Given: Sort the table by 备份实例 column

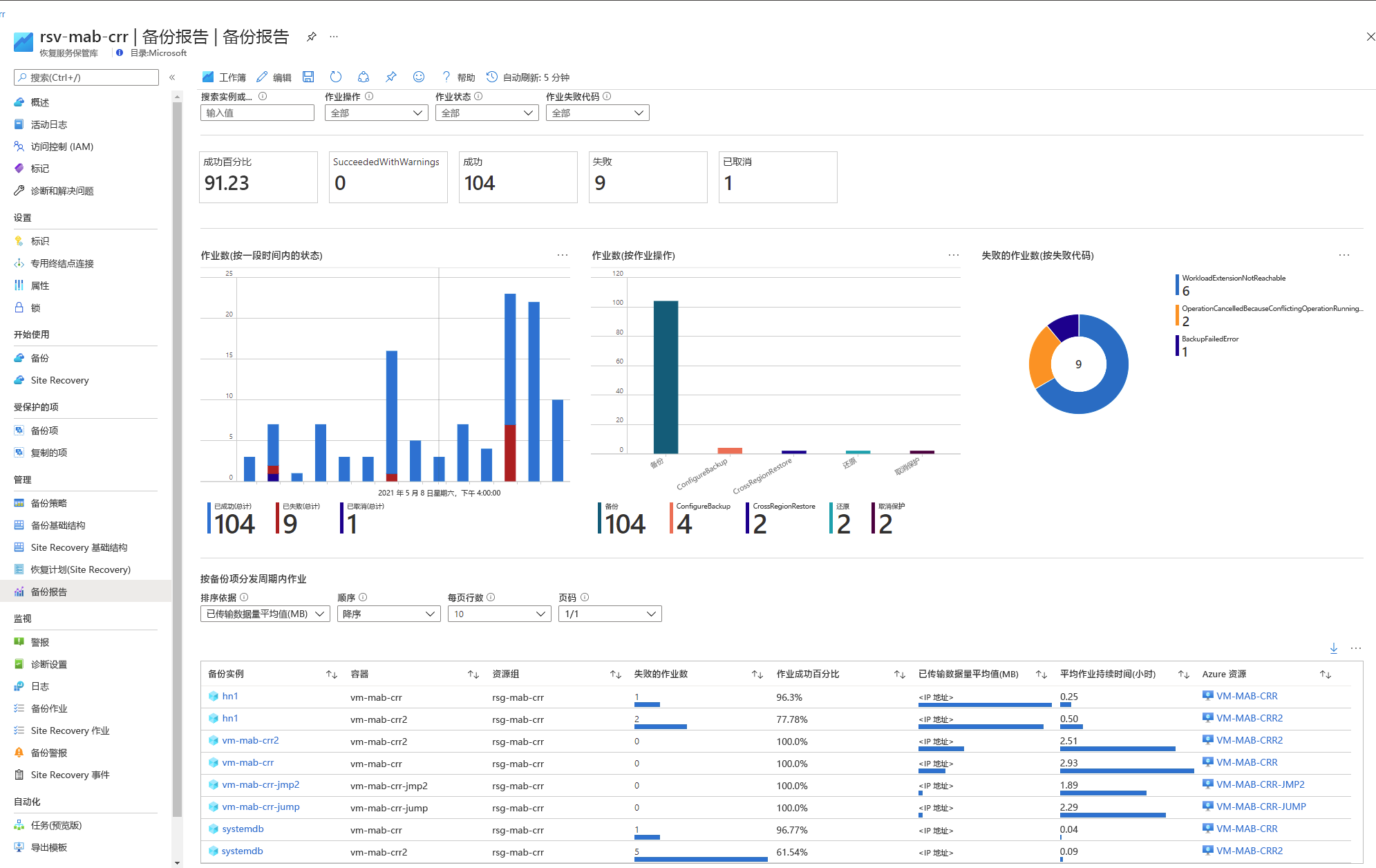Looking at the screenshot, I should click(x=332, y=674).
